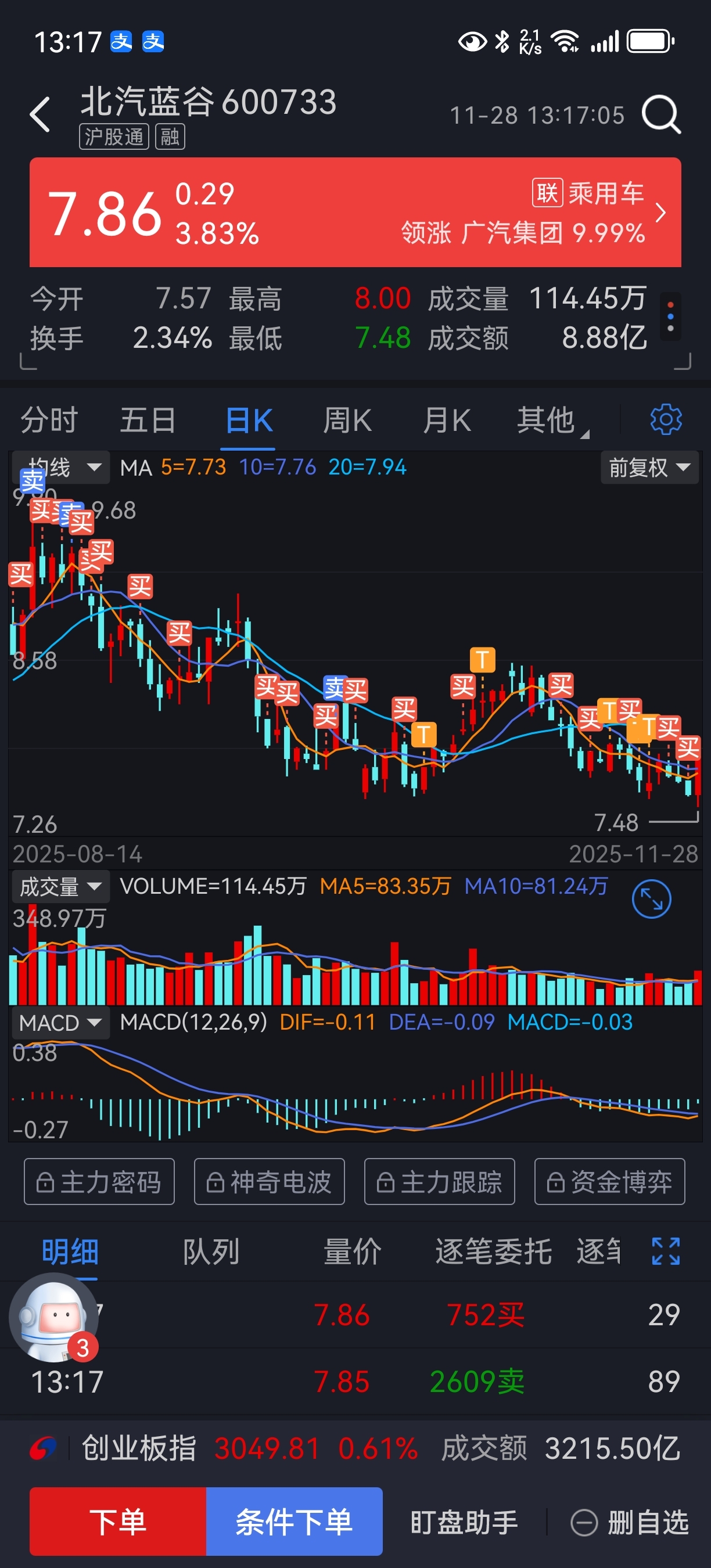Viewport: 711px width, 1568px height.
Task: Tap the back arrow icon
Action: click(40, 114)
